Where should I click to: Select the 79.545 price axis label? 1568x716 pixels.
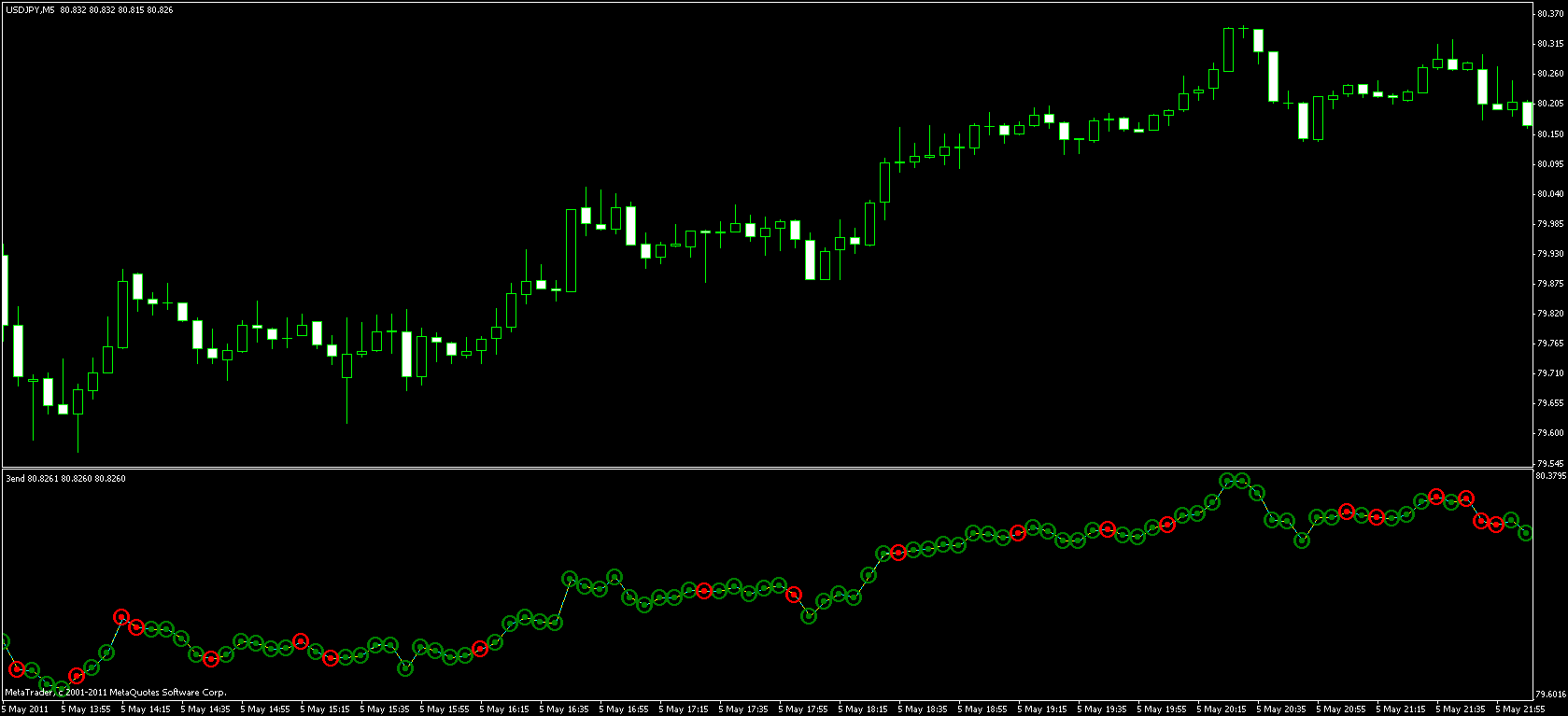pos(1549,463)
